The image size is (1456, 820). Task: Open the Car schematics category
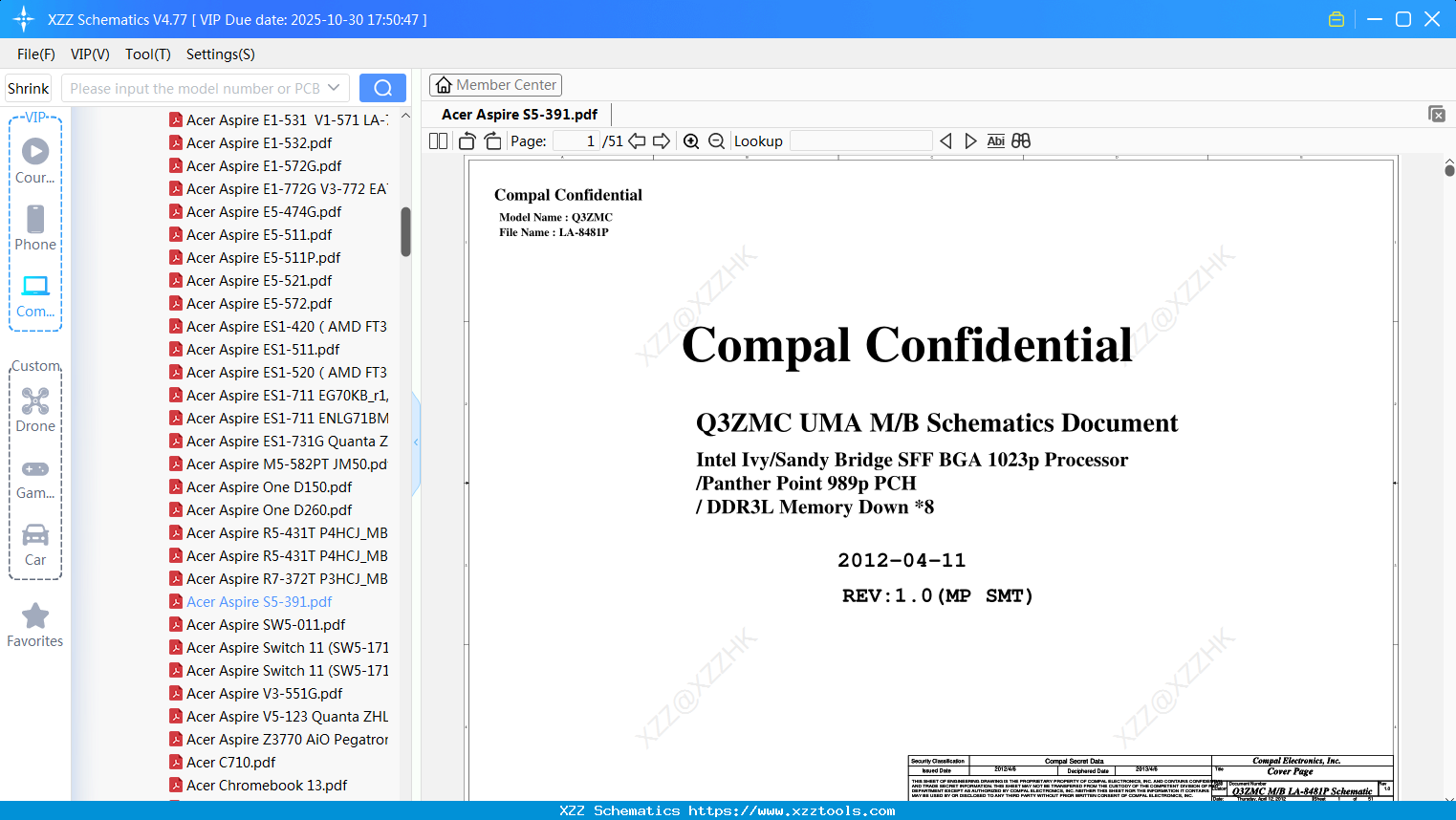click(x=35, y=545)
